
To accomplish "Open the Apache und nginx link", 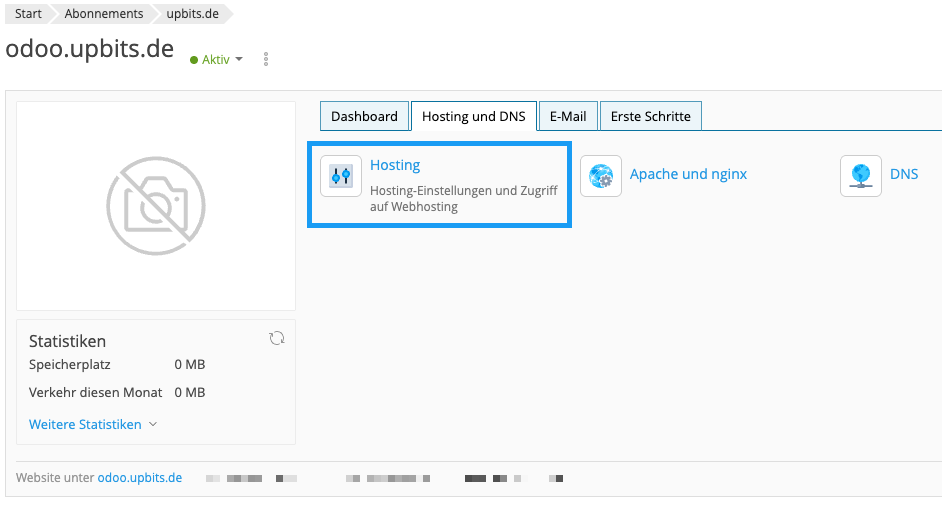I will (x=688, y=174).
